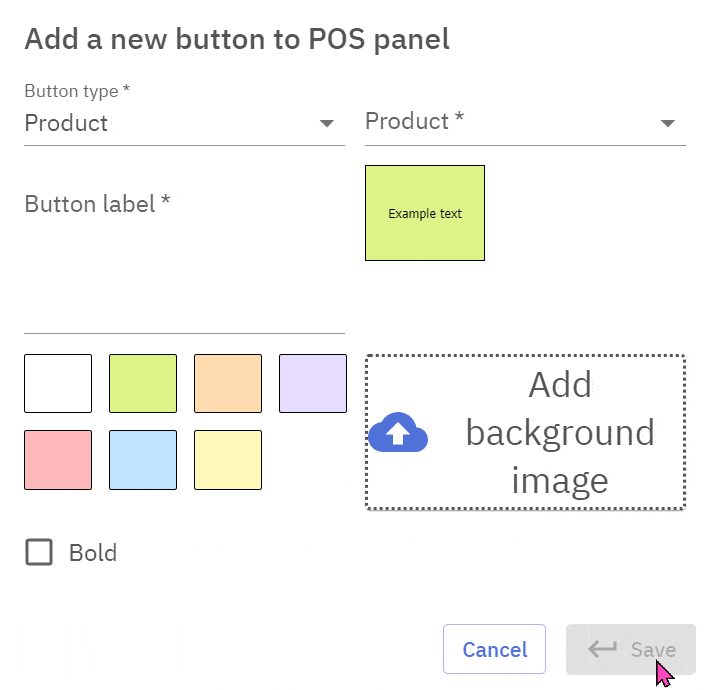Image resolution: width=710 pixels, height=690 pixels.
Task: Click the Bold label text
Action: point(93,553)
